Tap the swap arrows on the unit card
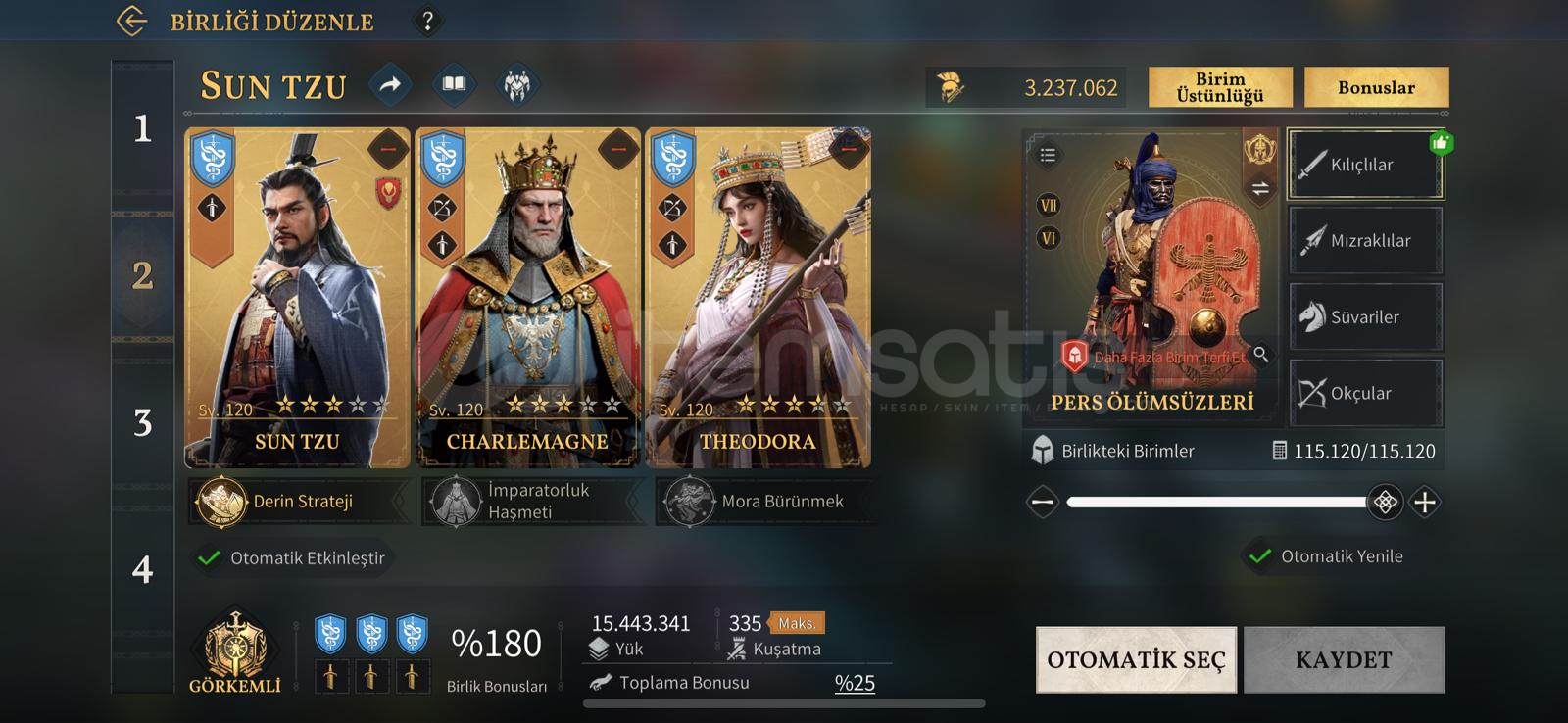 pyautogui.click(x=1260, y=188)
